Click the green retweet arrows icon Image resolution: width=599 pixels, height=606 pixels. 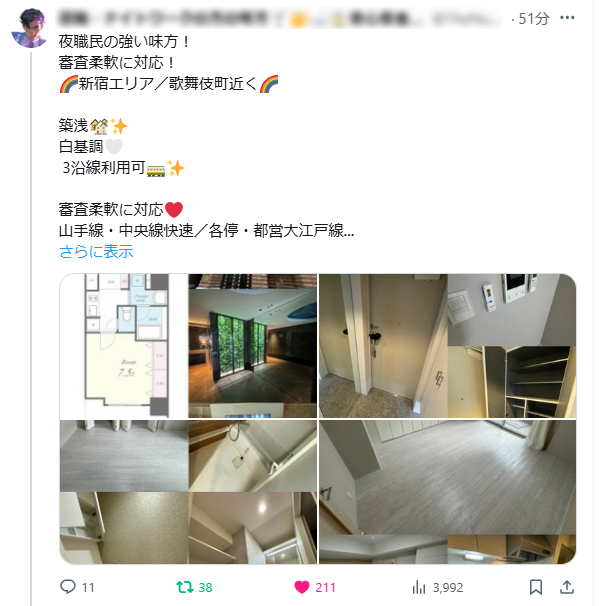pyautogui.click(x=185, y=587)
